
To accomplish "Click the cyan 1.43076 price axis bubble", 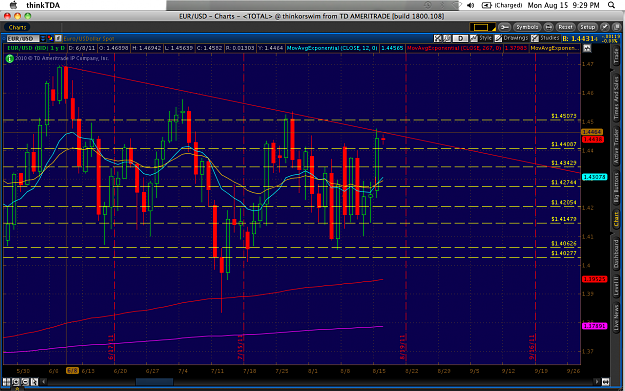I will click(x=594, y=177).
